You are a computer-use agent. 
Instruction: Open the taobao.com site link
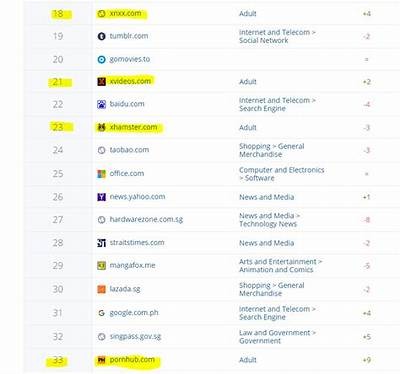point(129,150)
